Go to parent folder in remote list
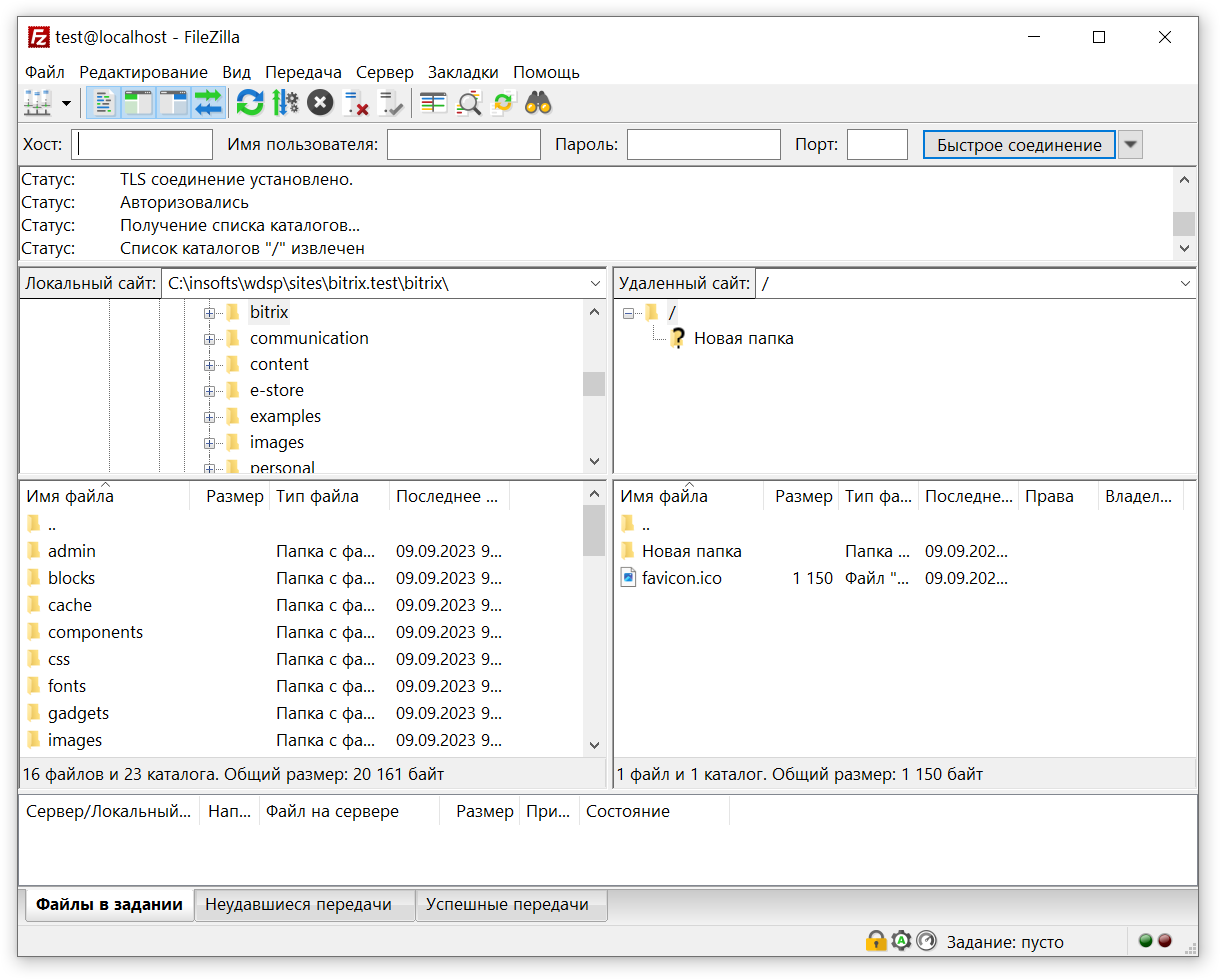 point(646,524)
